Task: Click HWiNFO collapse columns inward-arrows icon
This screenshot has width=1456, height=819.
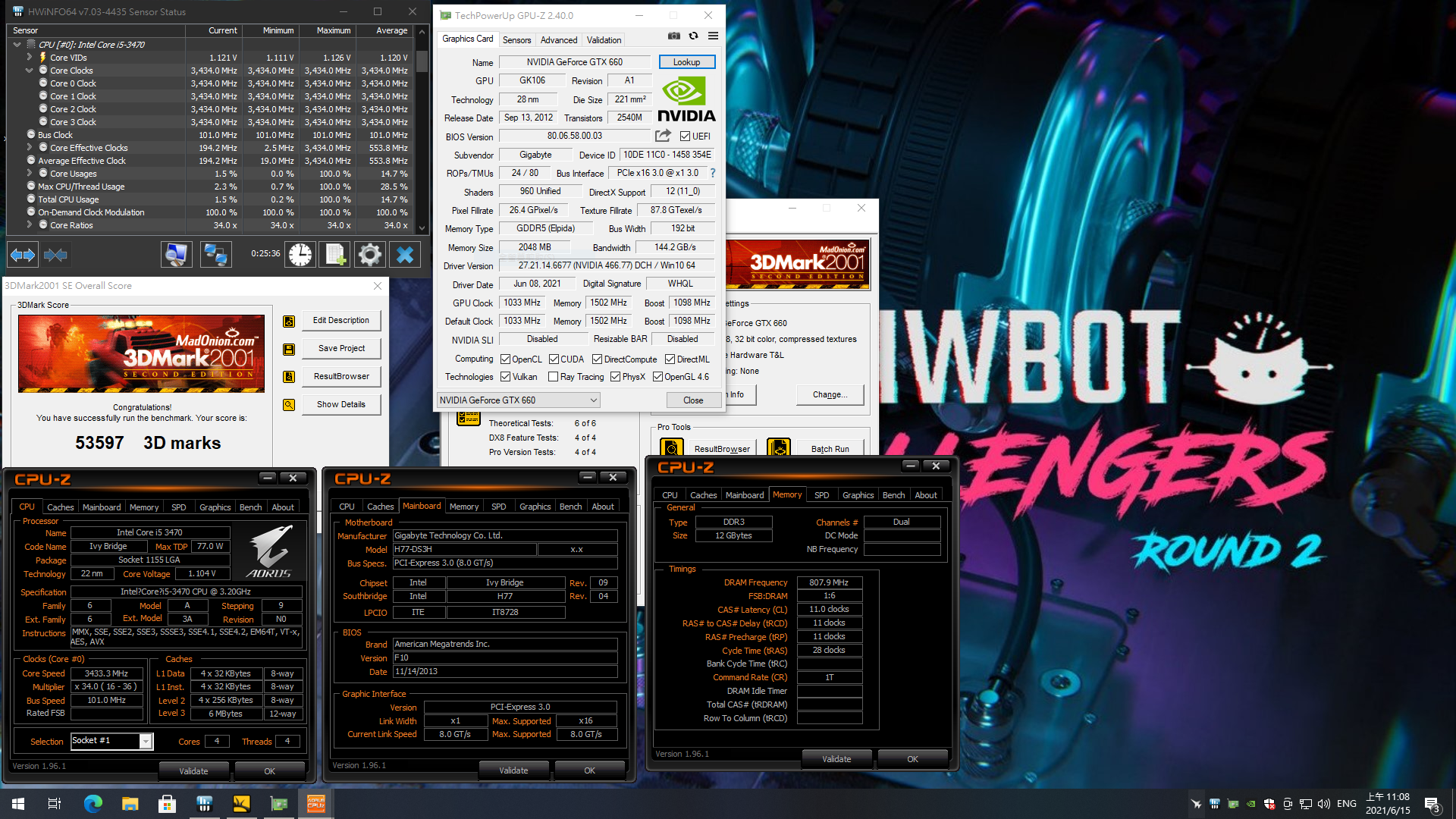Action: 55,255
